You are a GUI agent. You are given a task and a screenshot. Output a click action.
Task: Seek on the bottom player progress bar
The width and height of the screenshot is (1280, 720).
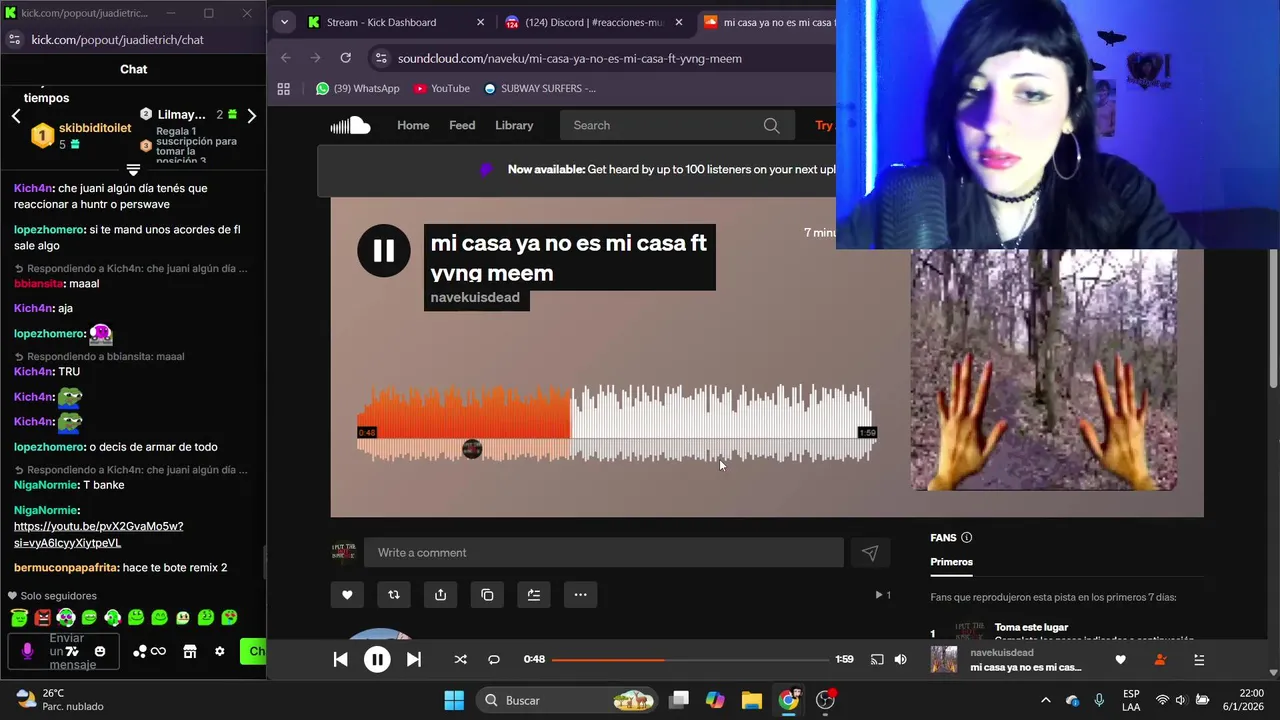coord(690,660)
